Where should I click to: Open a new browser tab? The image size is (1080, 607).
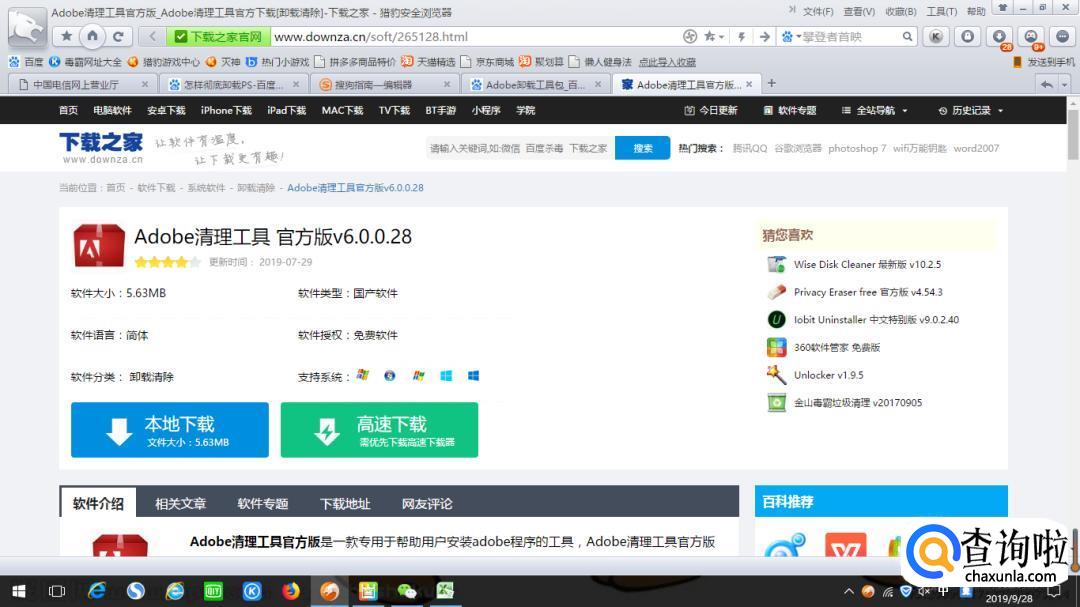tap(771, 83)
